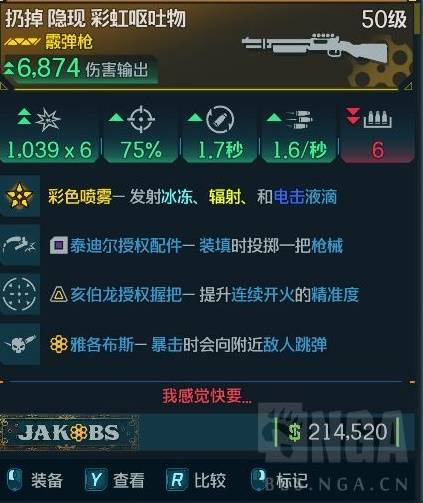The image size is (423, 503).
Task: Click the shotgun weapon image
Action: pos(315,48)
